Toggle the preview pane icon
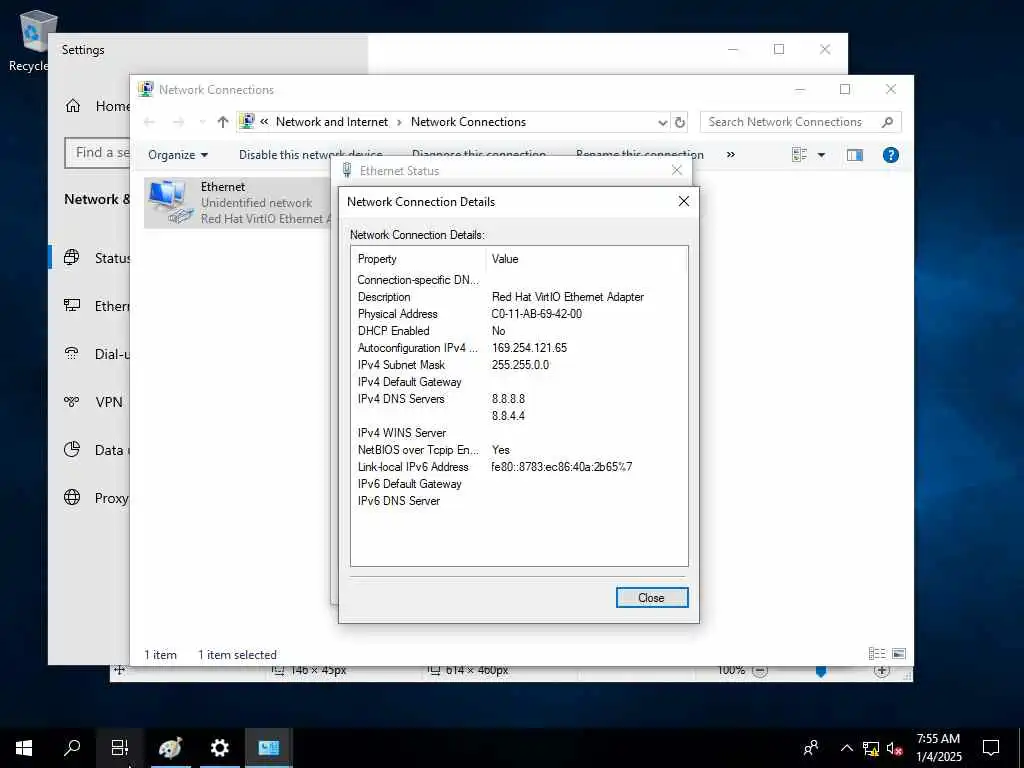The width and height of the screenshot is (1024, 768). click(x=855, y=155)
